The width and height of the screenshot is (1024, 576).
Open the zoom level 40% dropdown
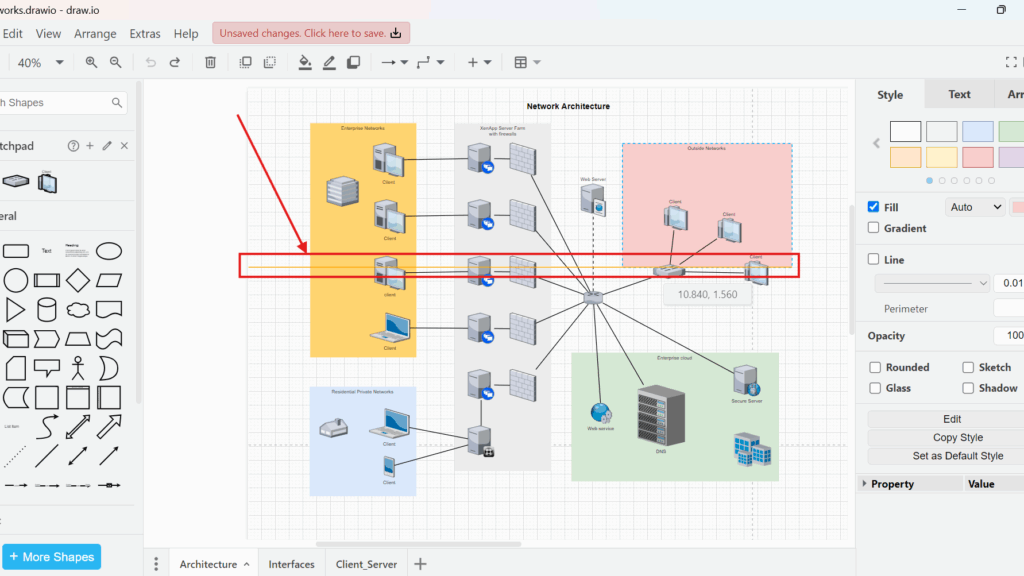[x=40, y=62]
